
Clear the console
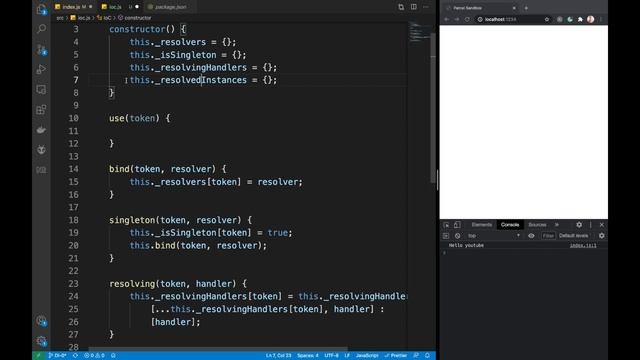[x=458, y=236]
